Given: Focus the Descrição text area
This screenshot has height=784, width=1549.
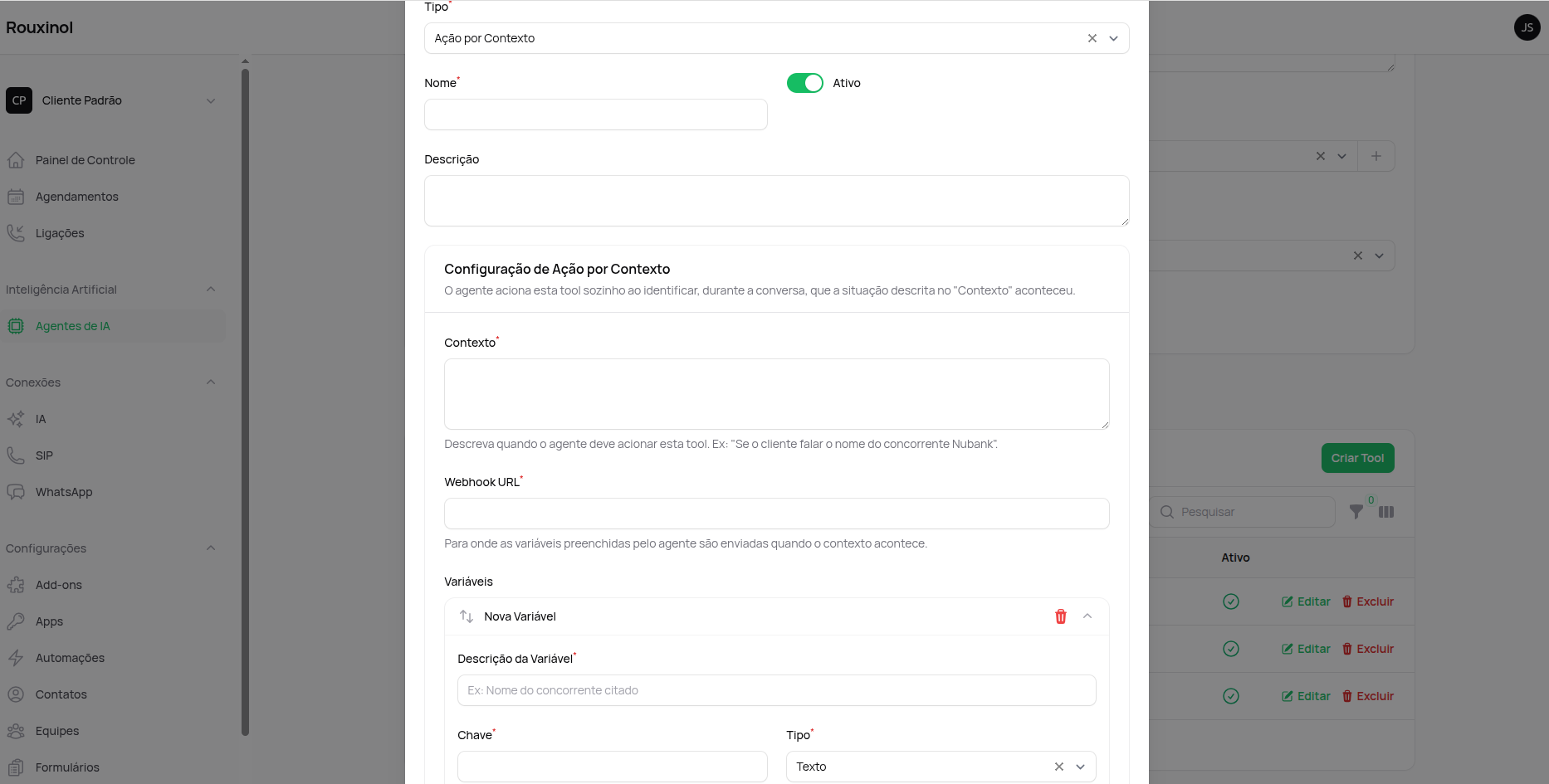Looking at the screenshot, I should pyautogui.click(x=777, y=201).
